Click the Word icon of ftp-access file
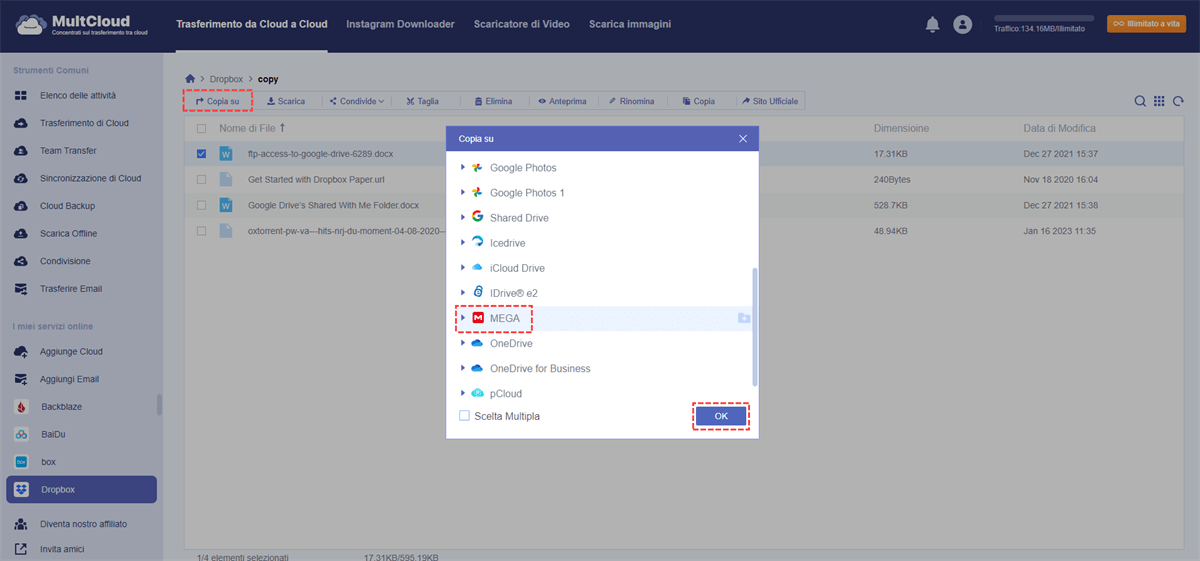This screenshot has width=1200, height=561. pyautogui.click(x=226, y=154)
